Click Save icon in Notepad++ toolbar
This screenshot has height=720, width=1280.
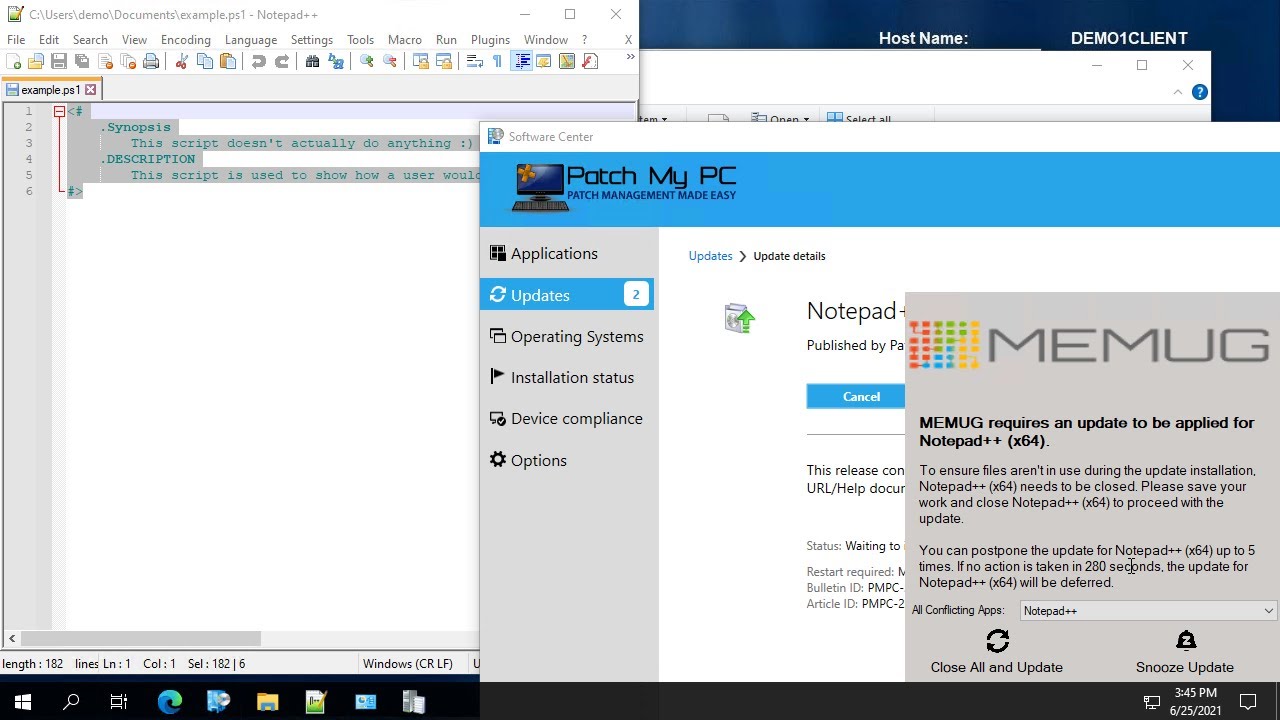click(x=59, y=62)
